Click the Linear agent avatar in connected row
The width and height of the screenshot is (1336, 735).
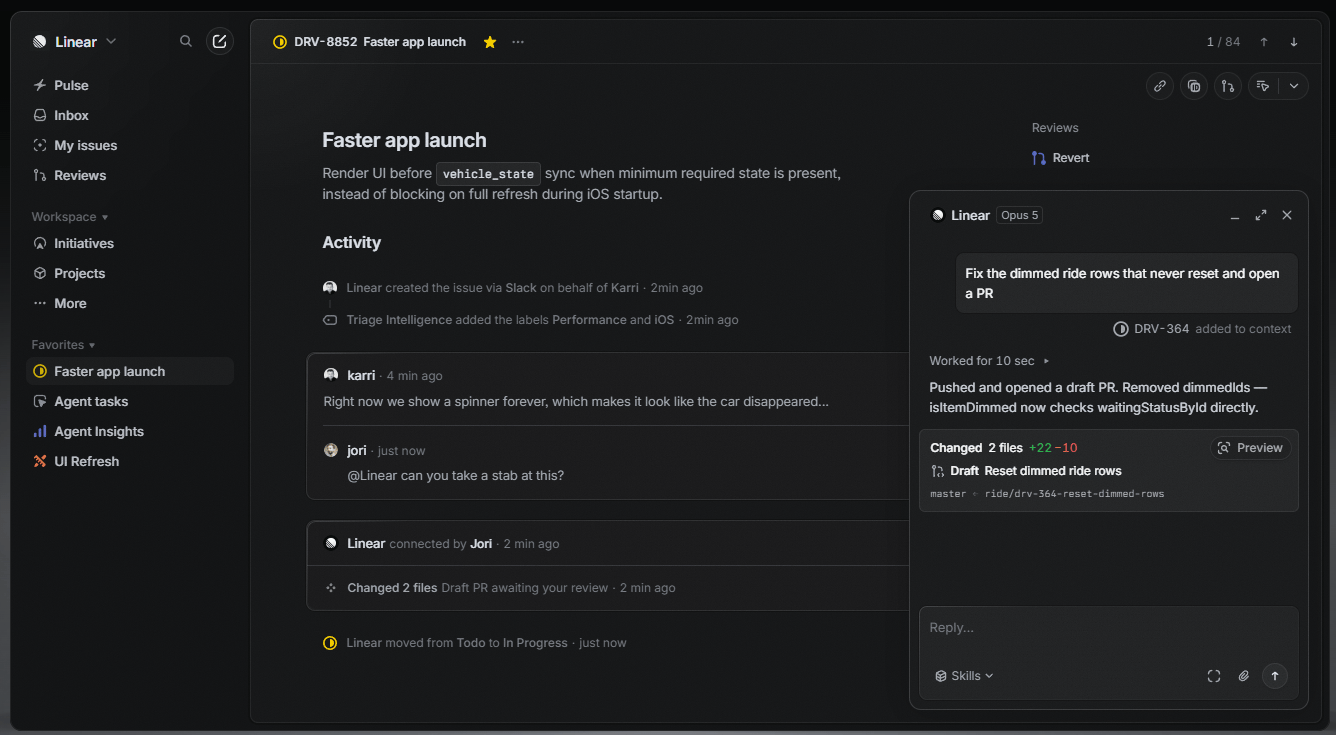(331, 544)
